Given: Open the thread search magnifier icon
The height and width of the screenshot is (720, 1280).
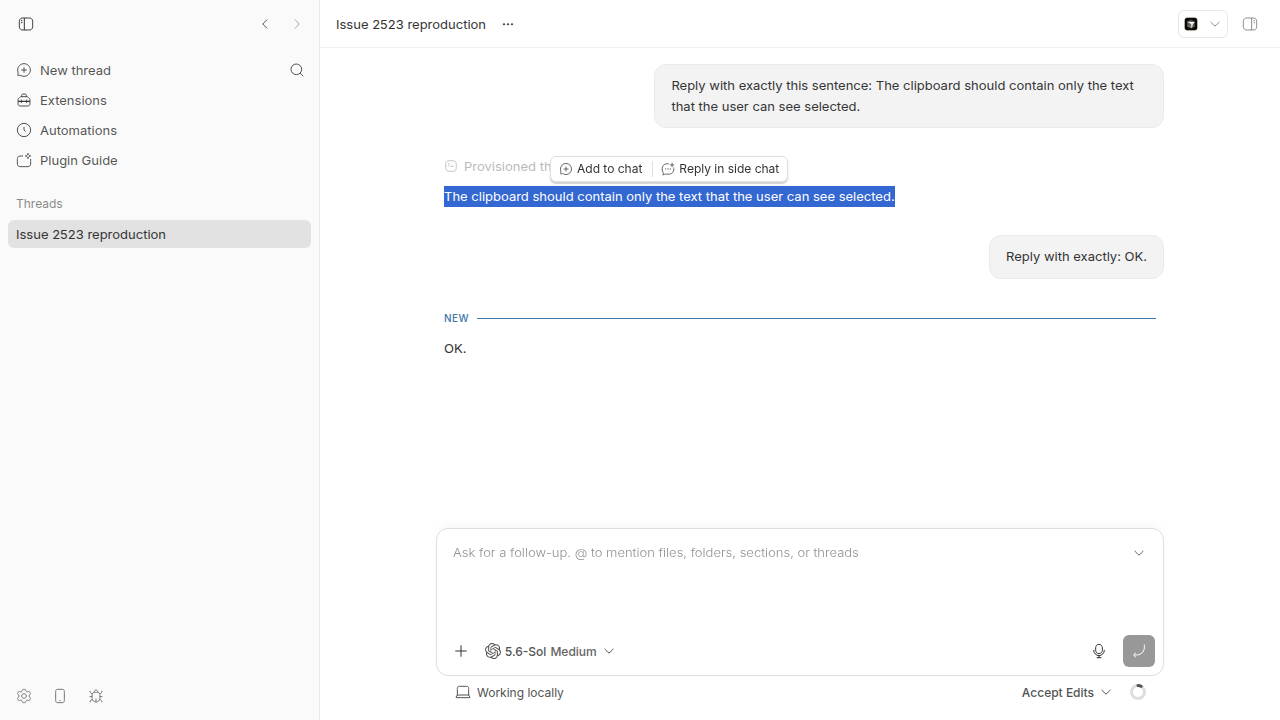Looking at the screenshot, I should click(297, 70).
